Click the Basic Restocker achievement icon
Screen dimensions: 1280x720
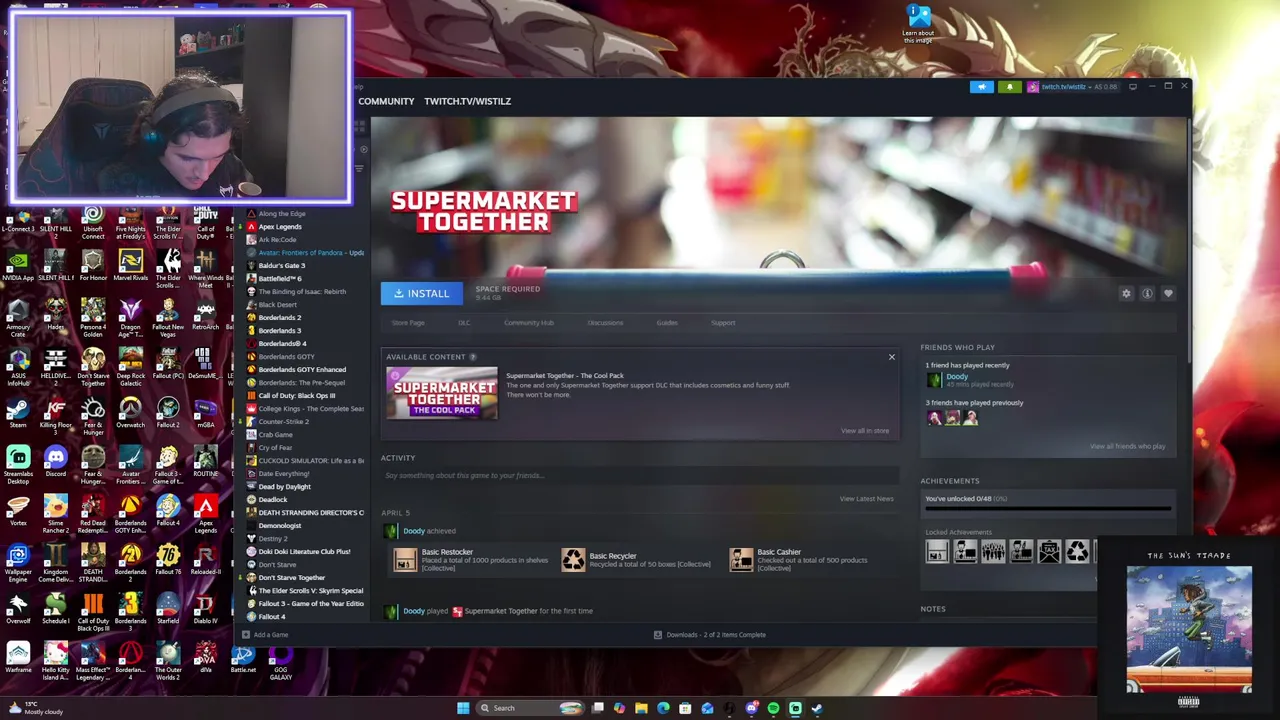pyautogui.click(x=405, y=560)
